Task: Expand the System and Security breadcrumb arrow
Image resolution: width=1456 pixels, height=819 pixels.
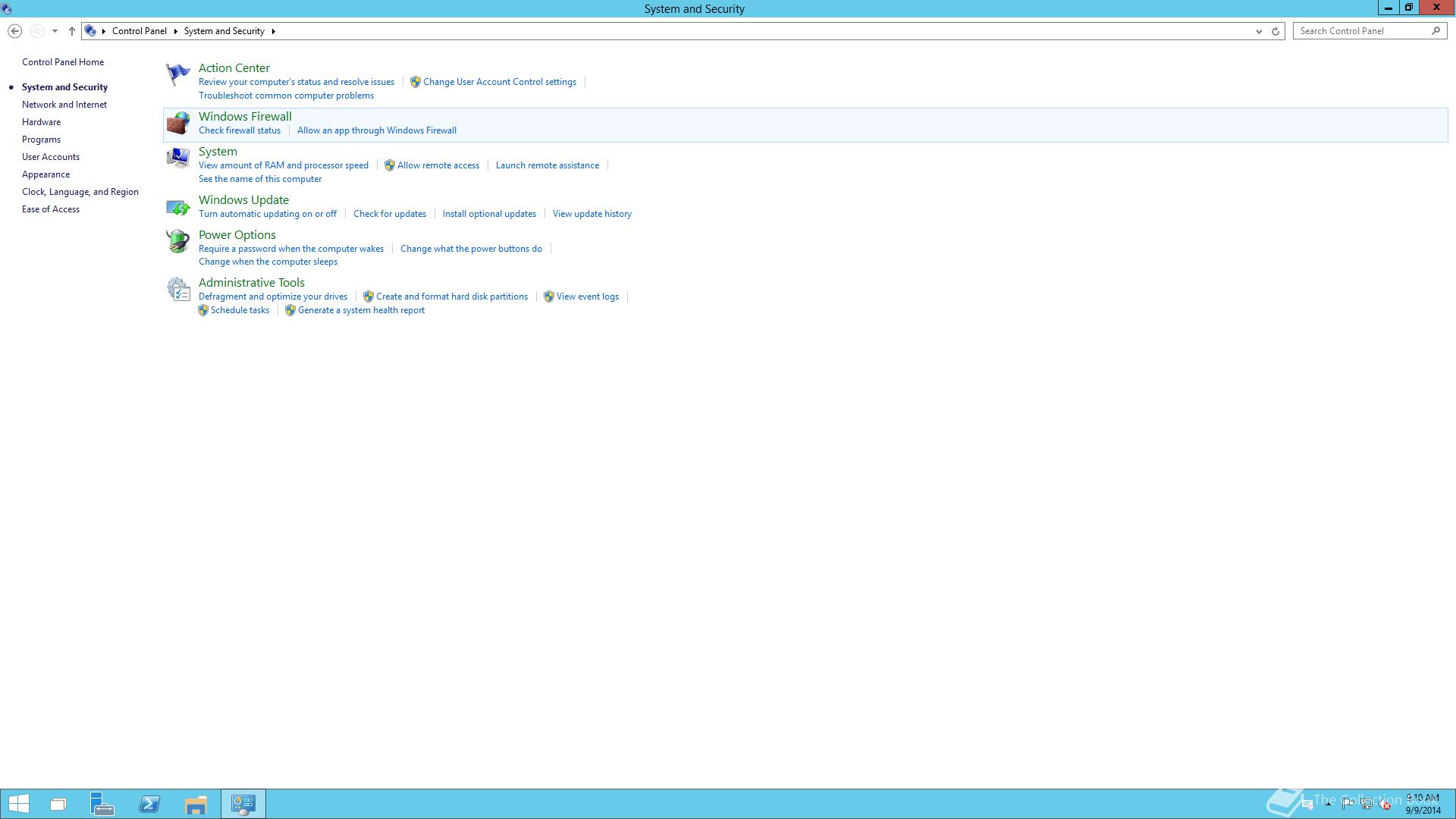Action: [x=273, y=31]
